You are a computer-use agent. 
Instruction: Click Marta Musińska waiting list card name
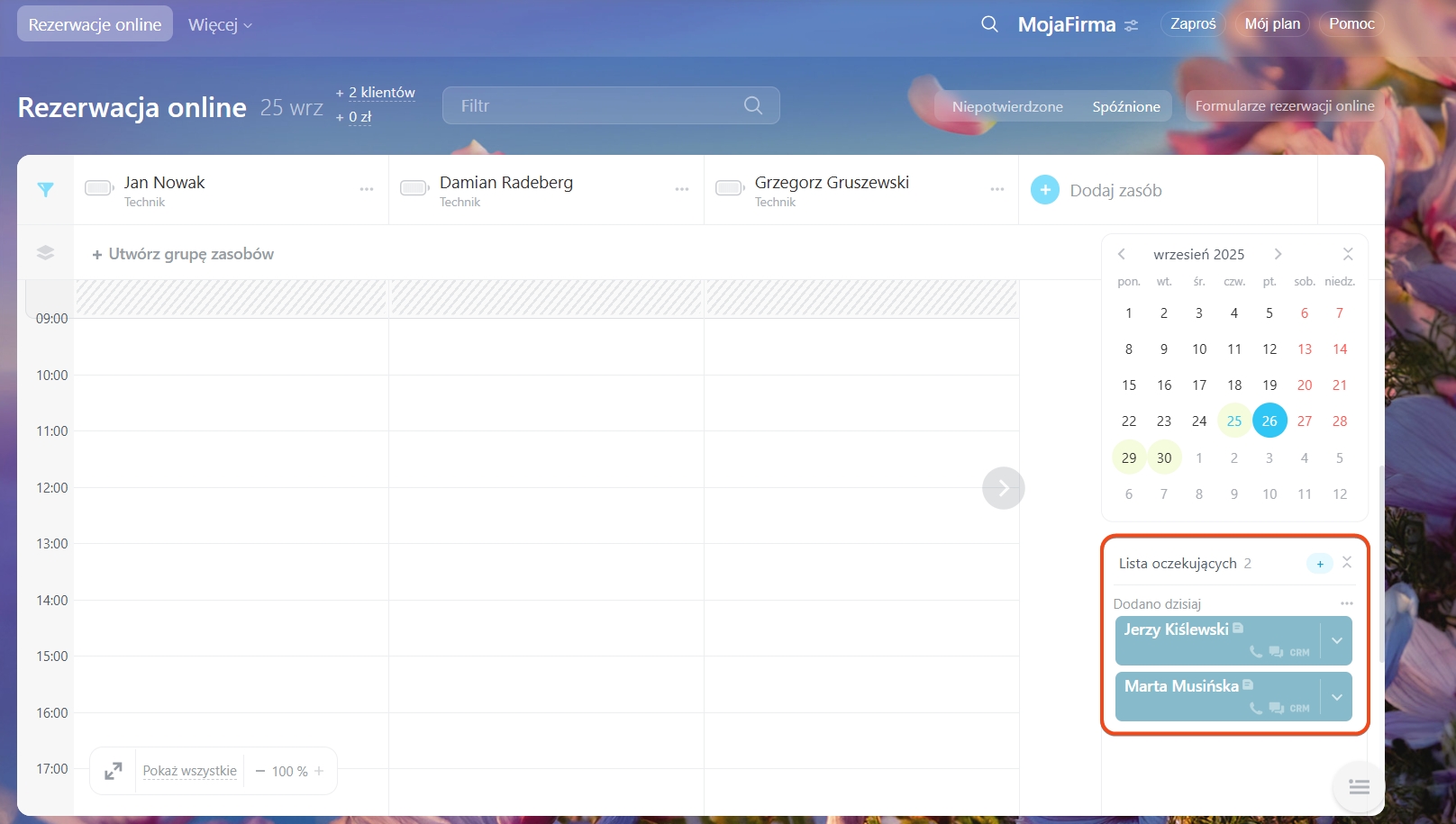tap(1182, 686)
